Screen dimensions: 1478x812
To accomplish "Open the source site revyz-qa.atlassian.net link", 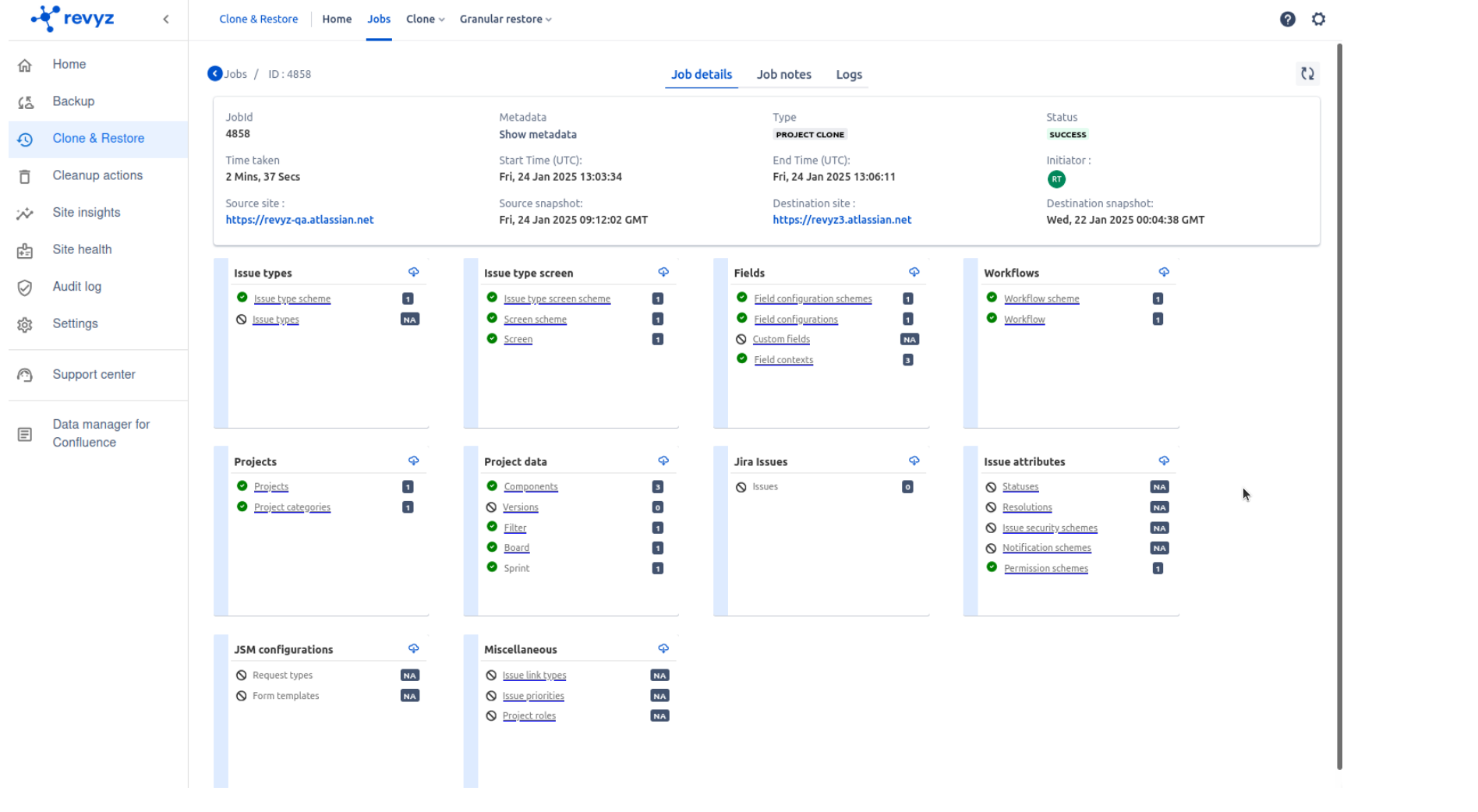I will [x=299, y=220].
